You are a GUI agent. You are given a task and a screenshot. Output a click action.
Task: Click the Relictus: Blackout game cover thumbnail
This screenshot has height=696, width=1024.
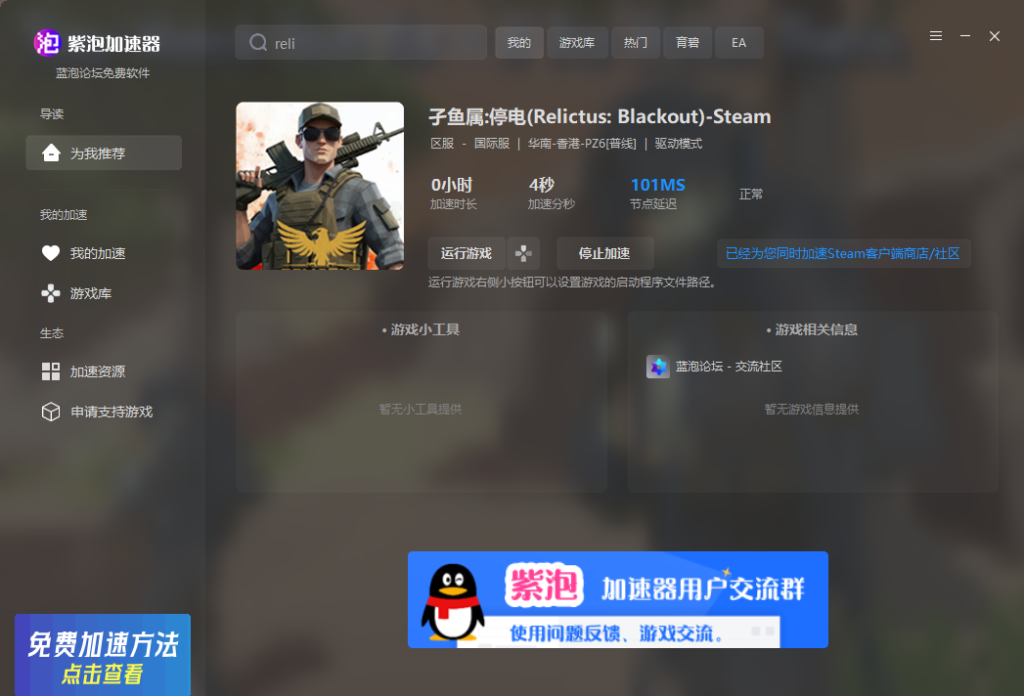tap(320, 185)
